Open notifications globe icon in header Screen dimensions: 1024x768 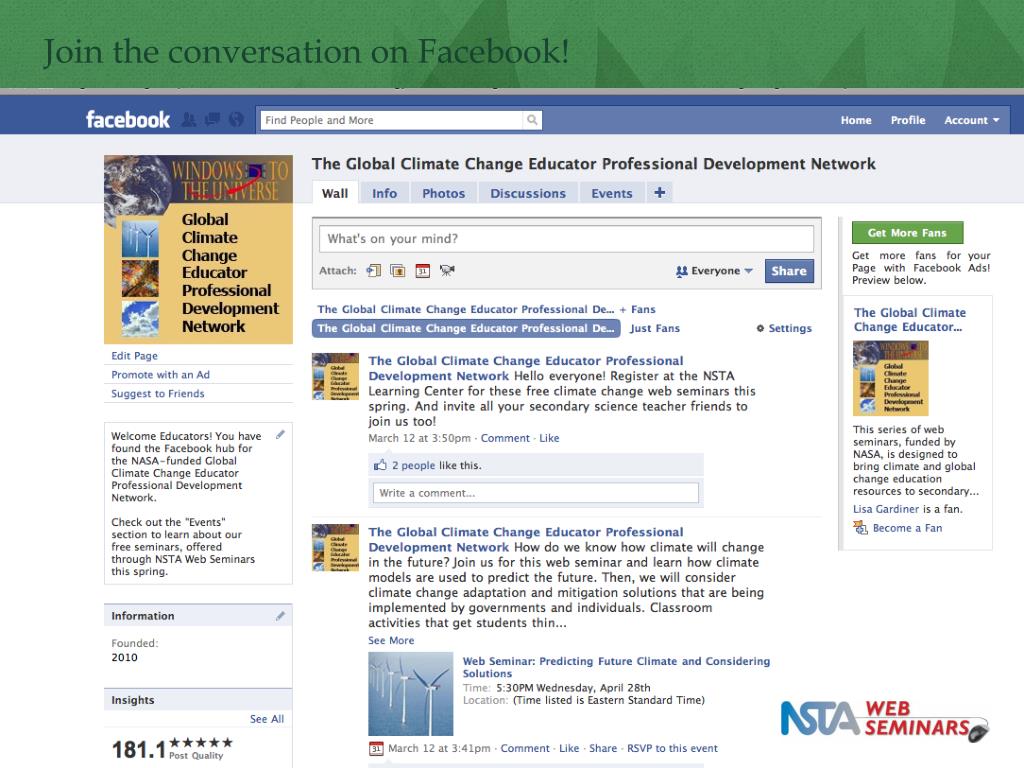coord(236,120)
